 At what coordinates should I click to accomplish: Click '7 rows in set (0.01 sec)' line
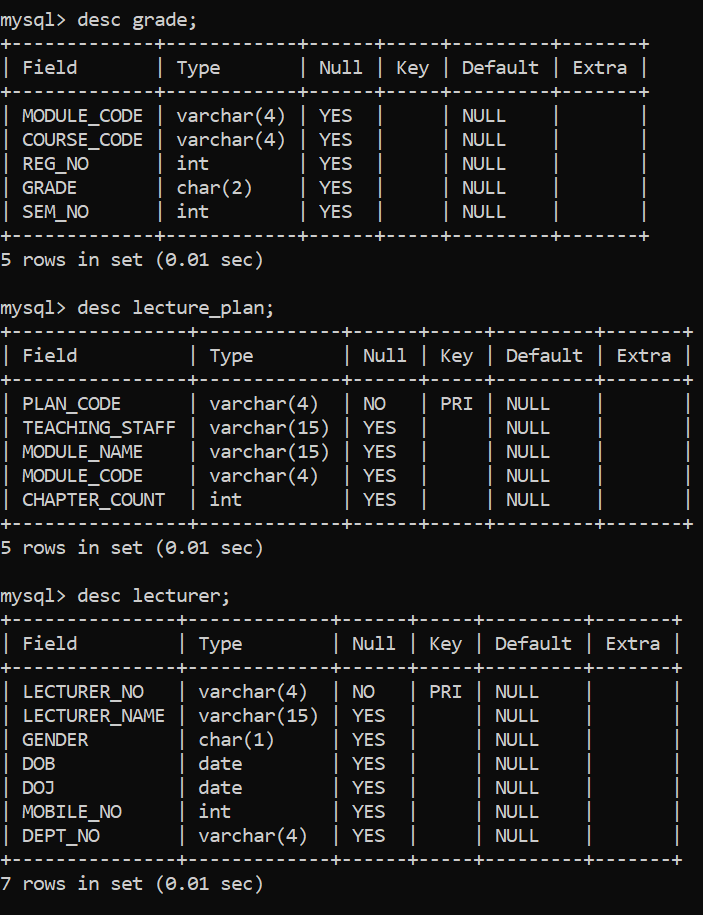coord(132,883)
